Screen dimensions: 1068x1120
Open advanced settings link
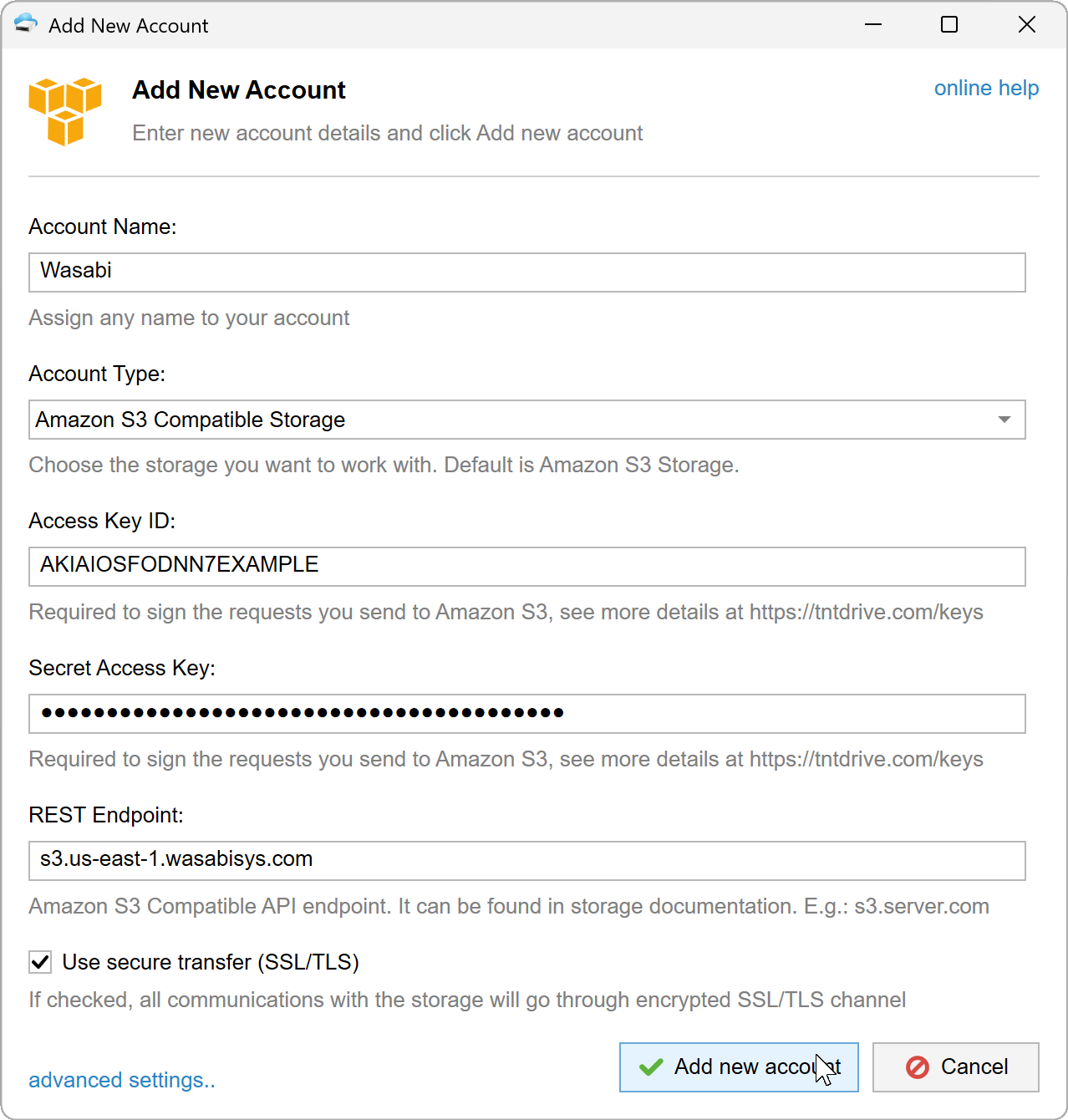coord(122,1080)
